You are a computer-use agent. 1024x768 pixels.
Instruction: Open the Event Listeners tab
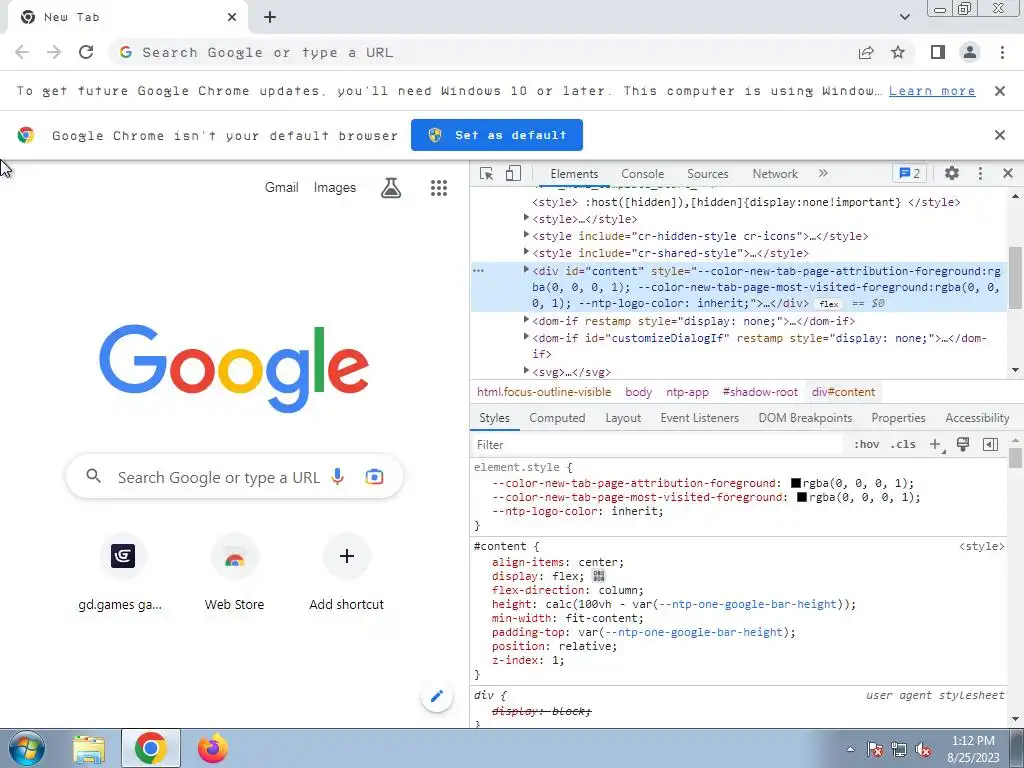click(699, 418)
